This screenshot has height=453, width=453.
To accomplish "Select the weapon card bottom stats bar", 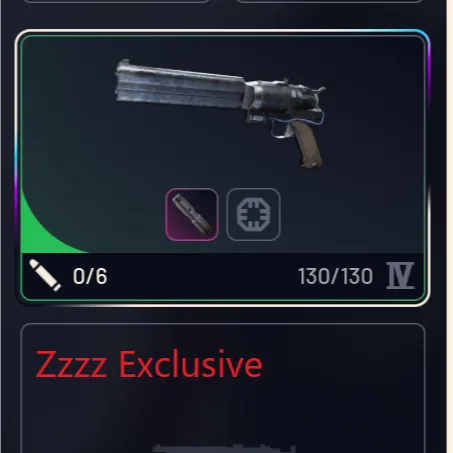I will click(222, 276).
